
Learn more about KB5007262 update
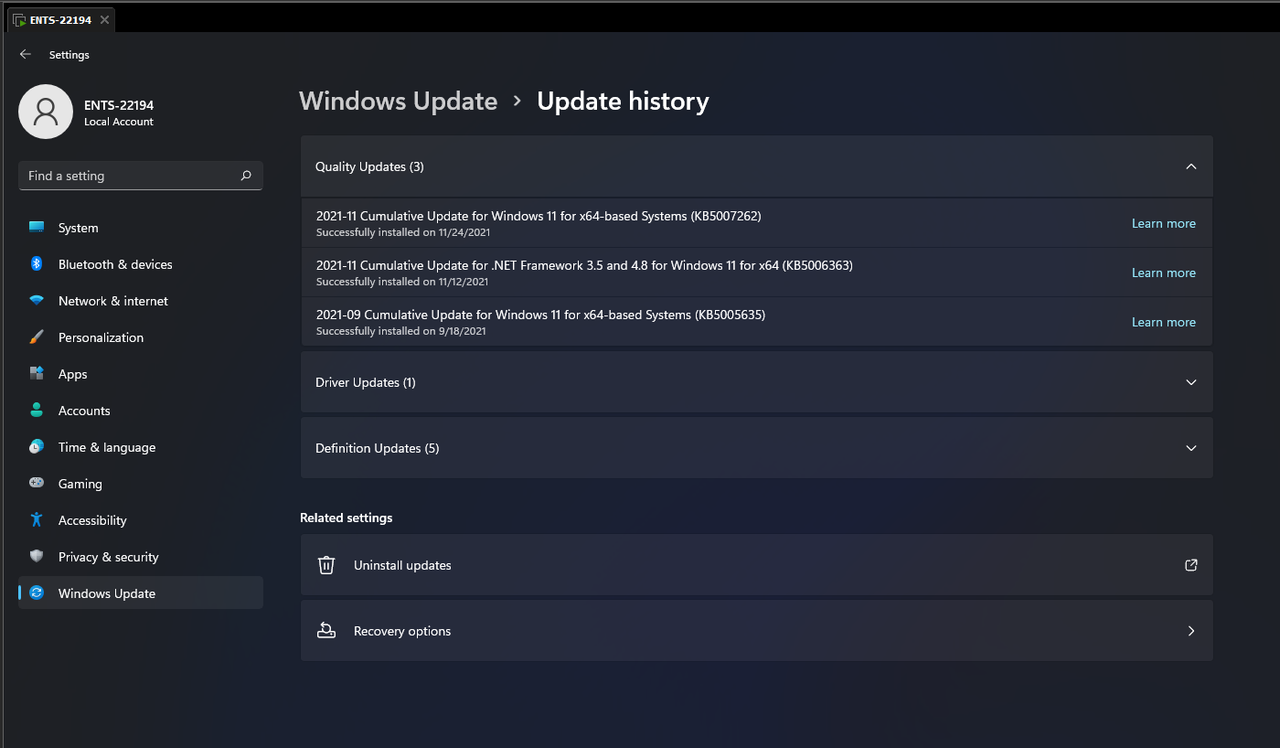point(1163,224)
